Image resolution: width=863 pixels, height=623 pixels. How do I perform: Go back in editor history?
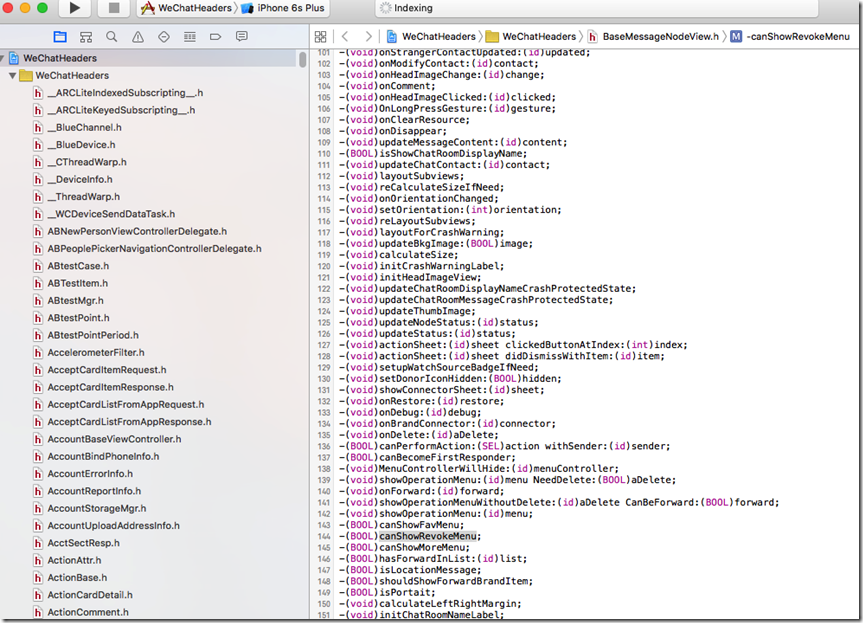[345, 37]
